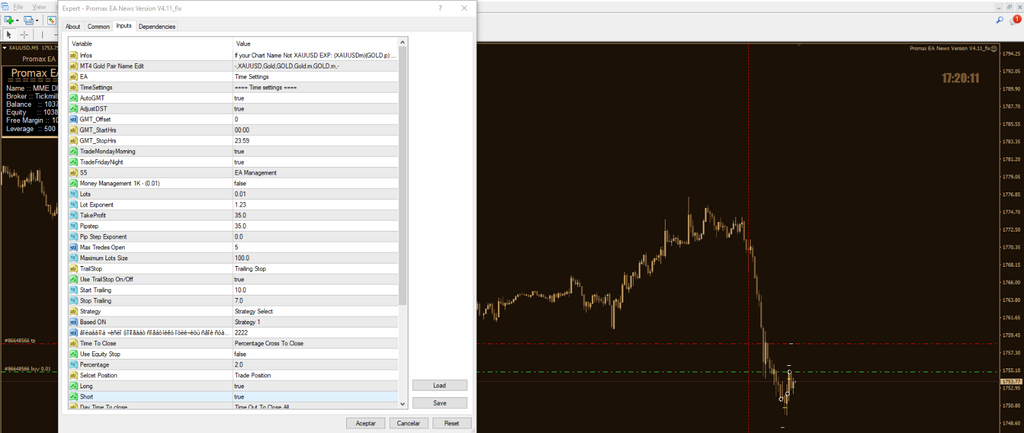
Task: Select icon of Short row
Action: click(x=74, y=396)
